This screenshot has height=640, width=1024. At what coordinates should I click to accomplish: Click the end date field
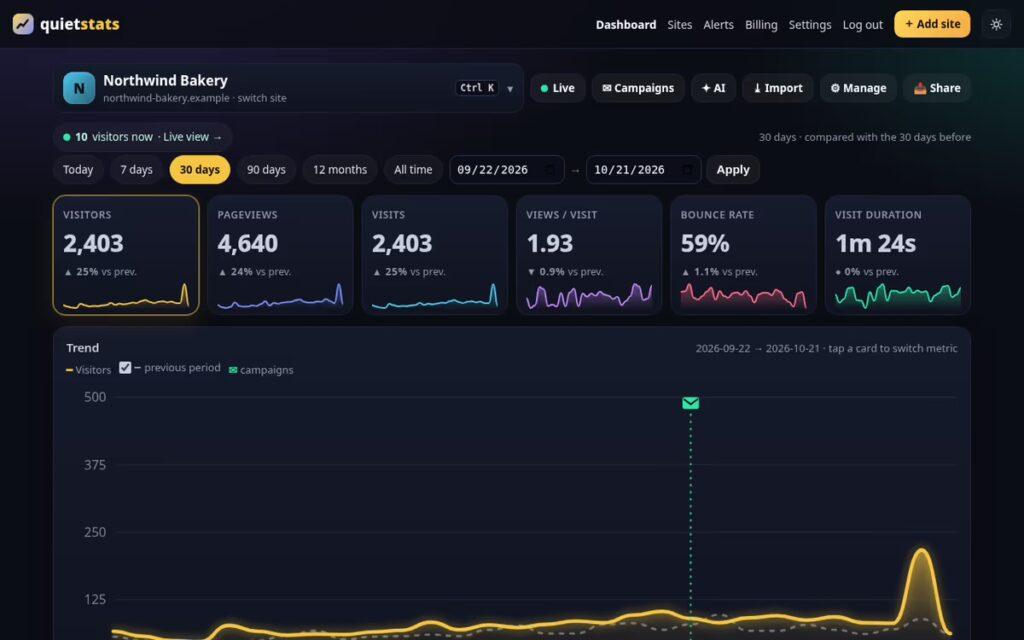pos(643,170)
